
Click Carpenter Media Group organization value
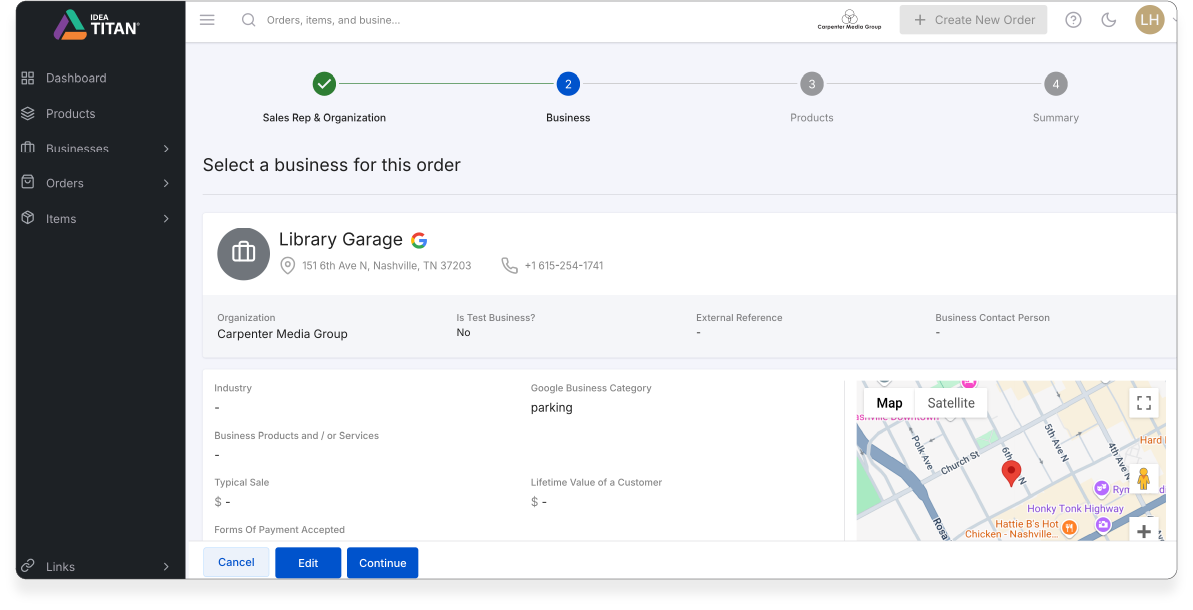pyautogui.click(x=282, y=334)
